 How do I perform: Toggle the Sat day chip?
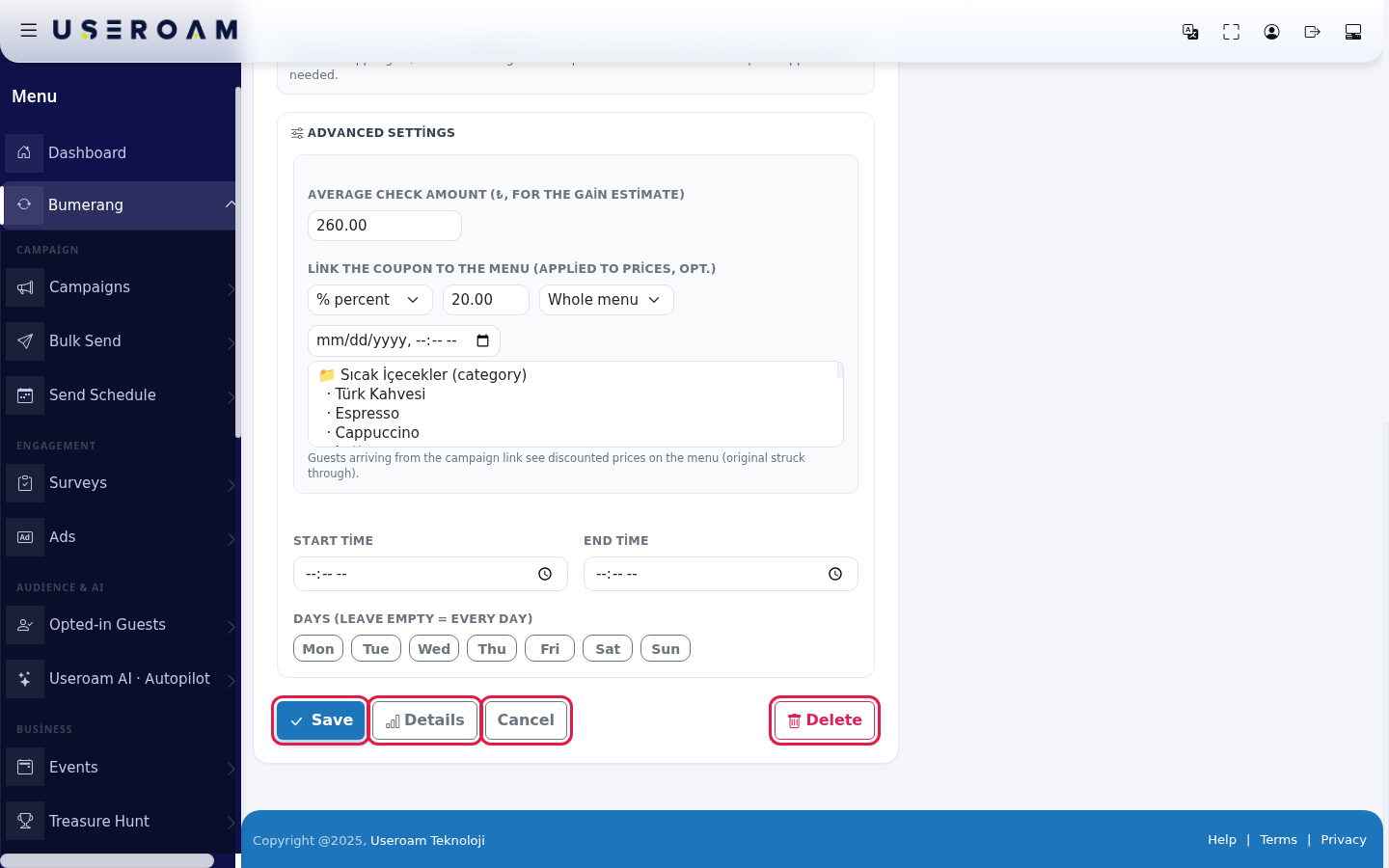click(608, 649)
